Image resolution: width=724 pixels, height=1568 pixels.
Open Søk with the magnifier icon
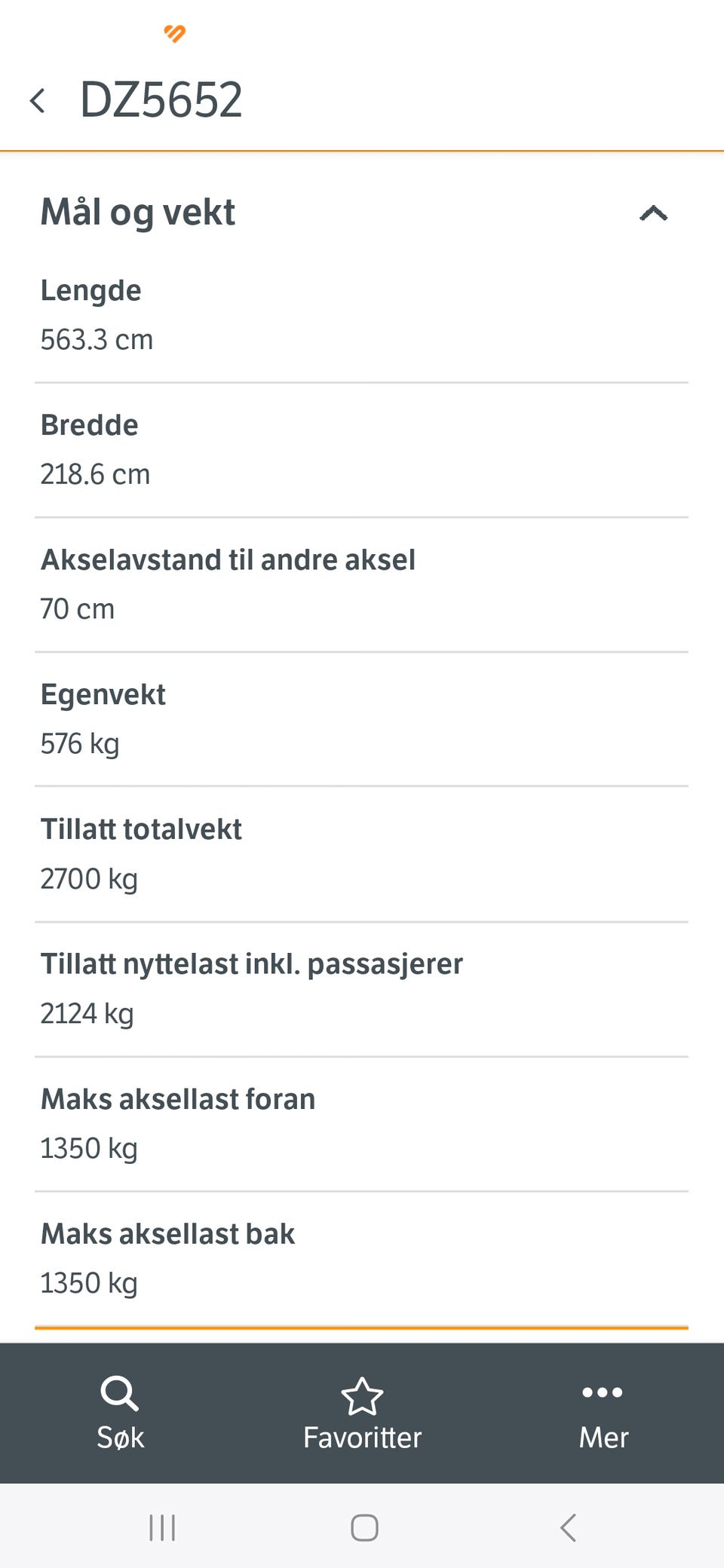click(119, 1393)
